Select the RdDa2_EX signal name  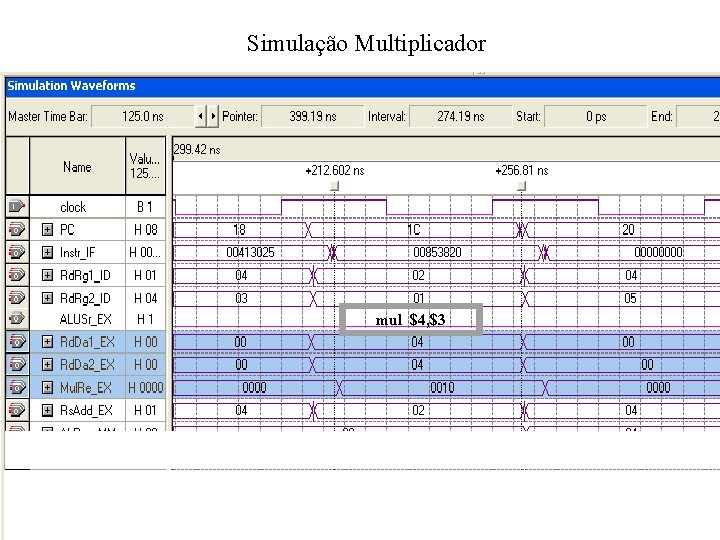(87, 365)
